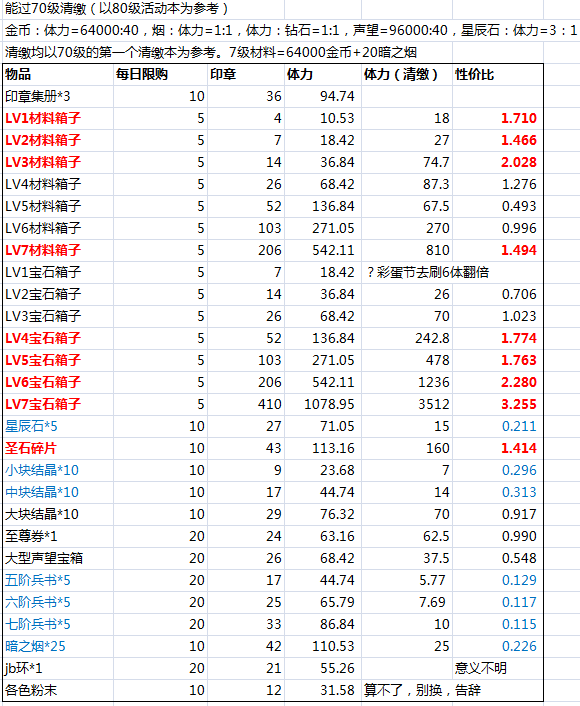
Task: Select the 0.211 ratio value
Action: [x=519, y=426]
